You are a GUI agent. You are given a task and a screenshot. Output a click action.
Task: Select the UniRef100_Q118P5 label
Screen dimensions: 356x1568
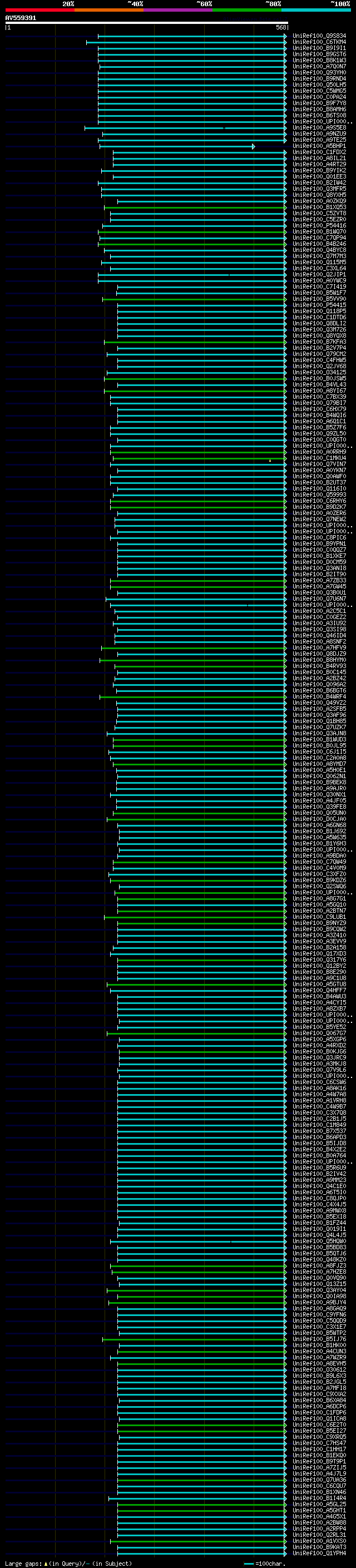coord(319,311)
